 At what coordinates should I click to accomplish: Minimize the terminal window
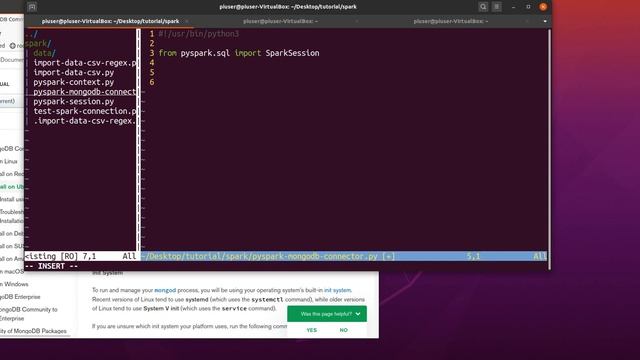513,7
